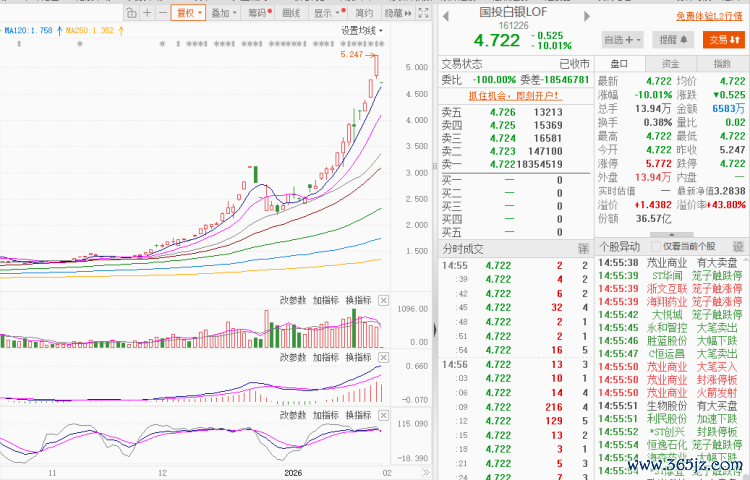
Task: Click the orange 交易 button
Action: (x=724, y=40)
